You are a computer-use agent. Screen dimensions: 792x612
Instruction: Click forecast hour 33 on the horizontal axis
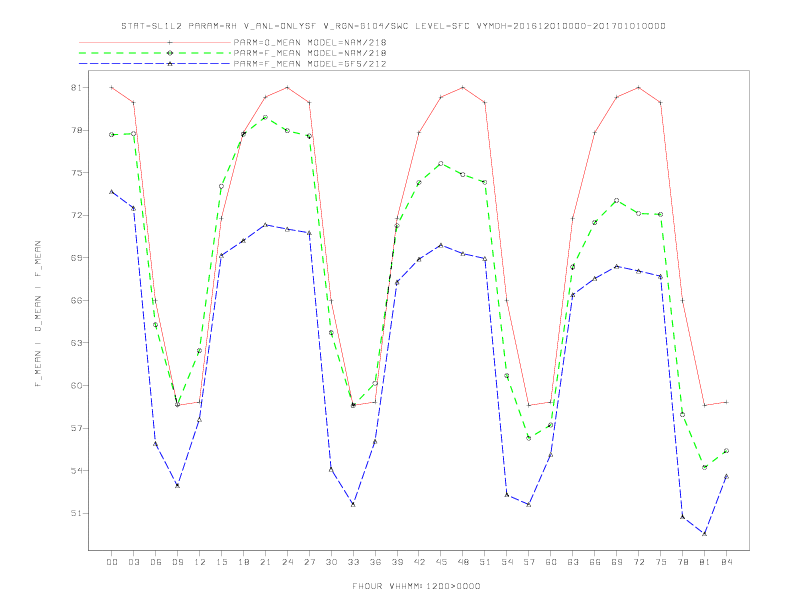(x=353, y=562)
